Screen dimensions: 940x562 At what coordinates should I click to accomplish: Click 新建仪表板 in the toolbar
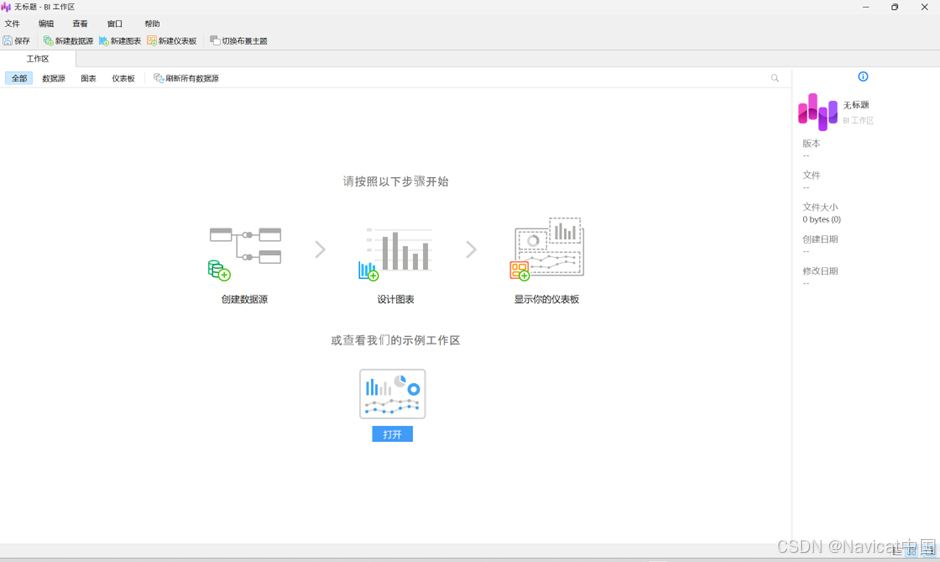pyautogui.click(x=171, y=41)
